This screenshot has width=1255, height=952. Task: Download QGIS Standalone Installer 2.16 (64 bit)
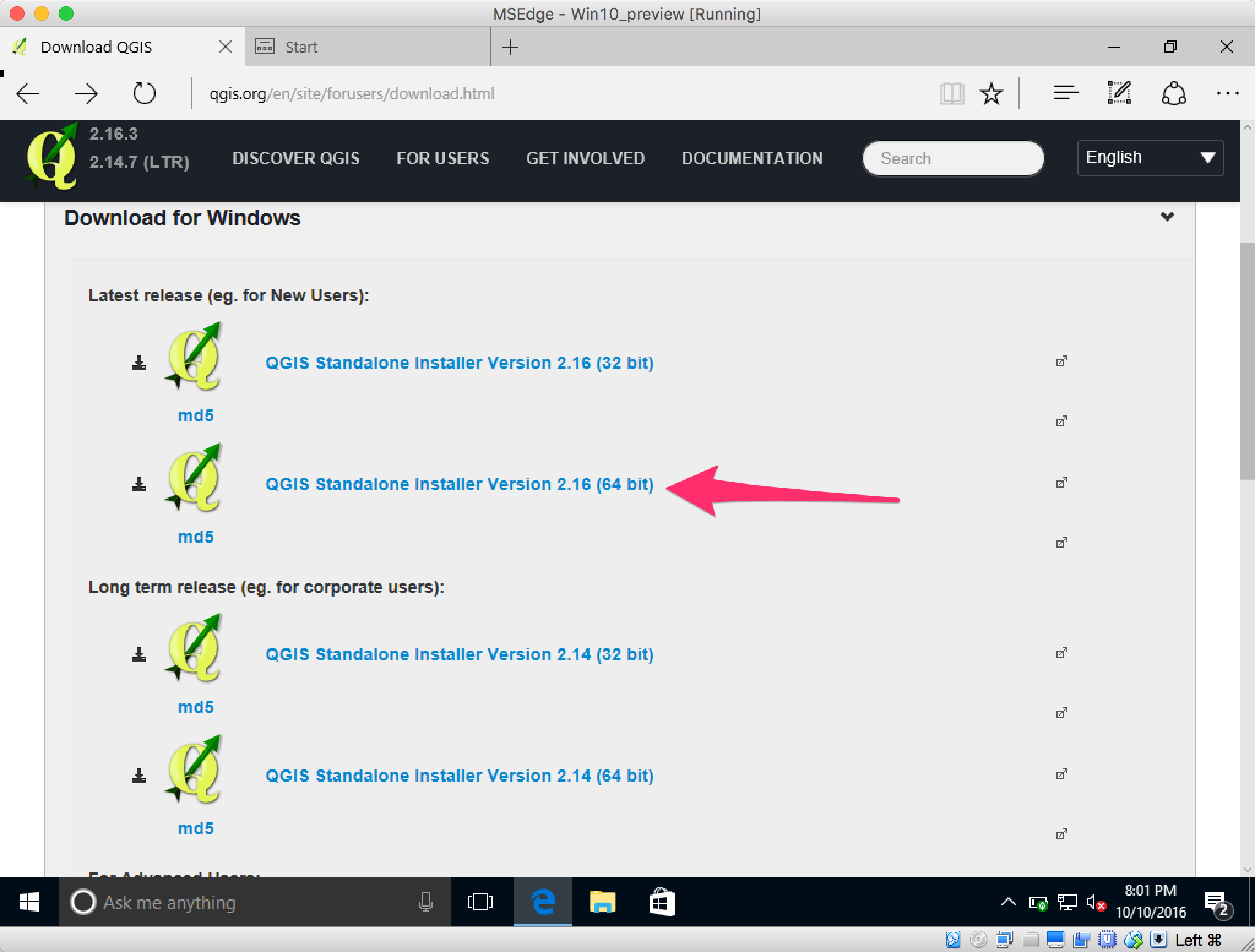460,484
